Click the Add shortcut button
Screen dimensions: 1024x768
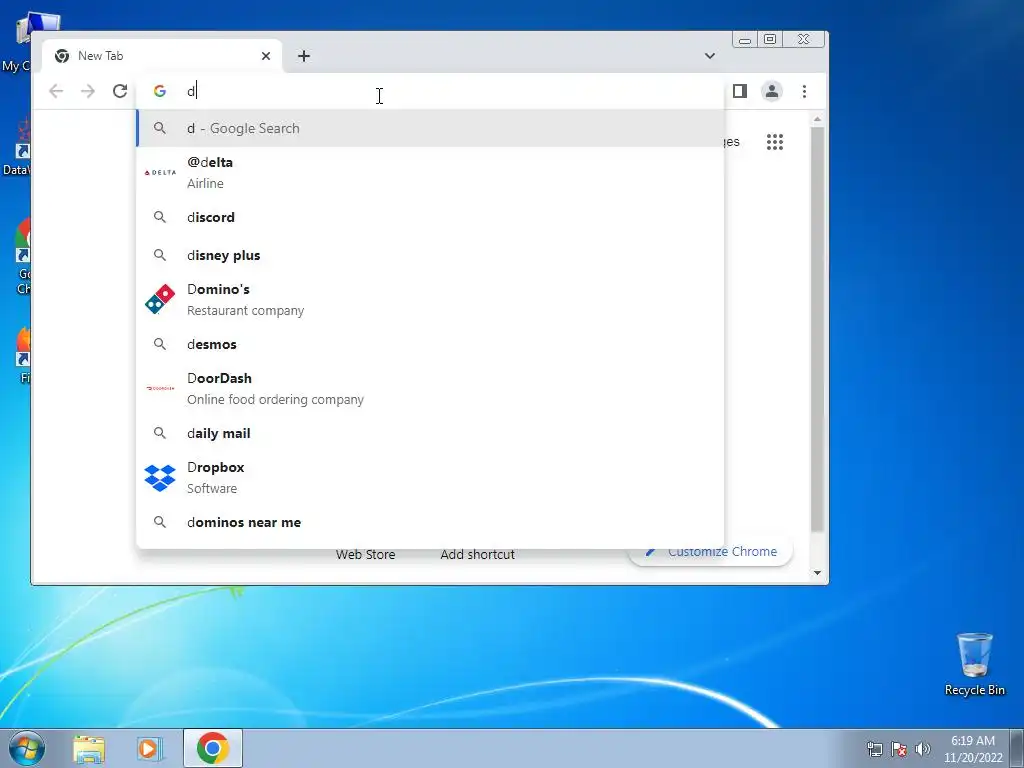pos(477,554)
